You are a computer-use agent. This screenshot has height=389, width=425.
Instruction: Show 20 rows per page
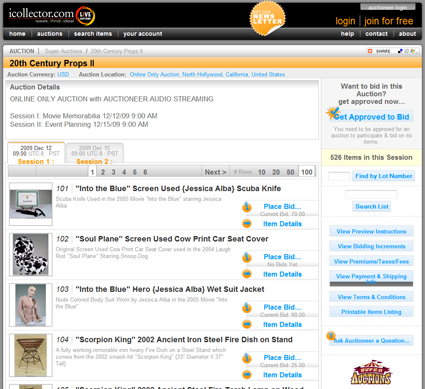[x=276, y=172]
